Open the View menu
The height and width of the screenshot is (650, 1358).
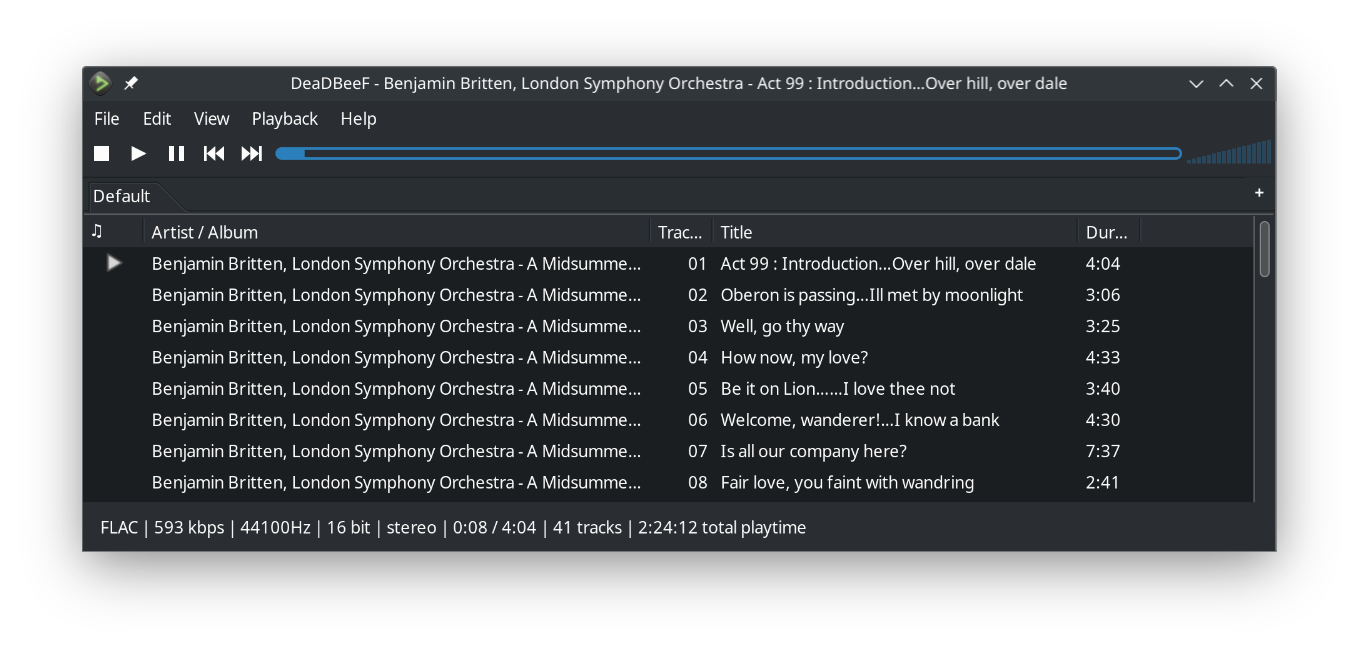tap(211, 118)
